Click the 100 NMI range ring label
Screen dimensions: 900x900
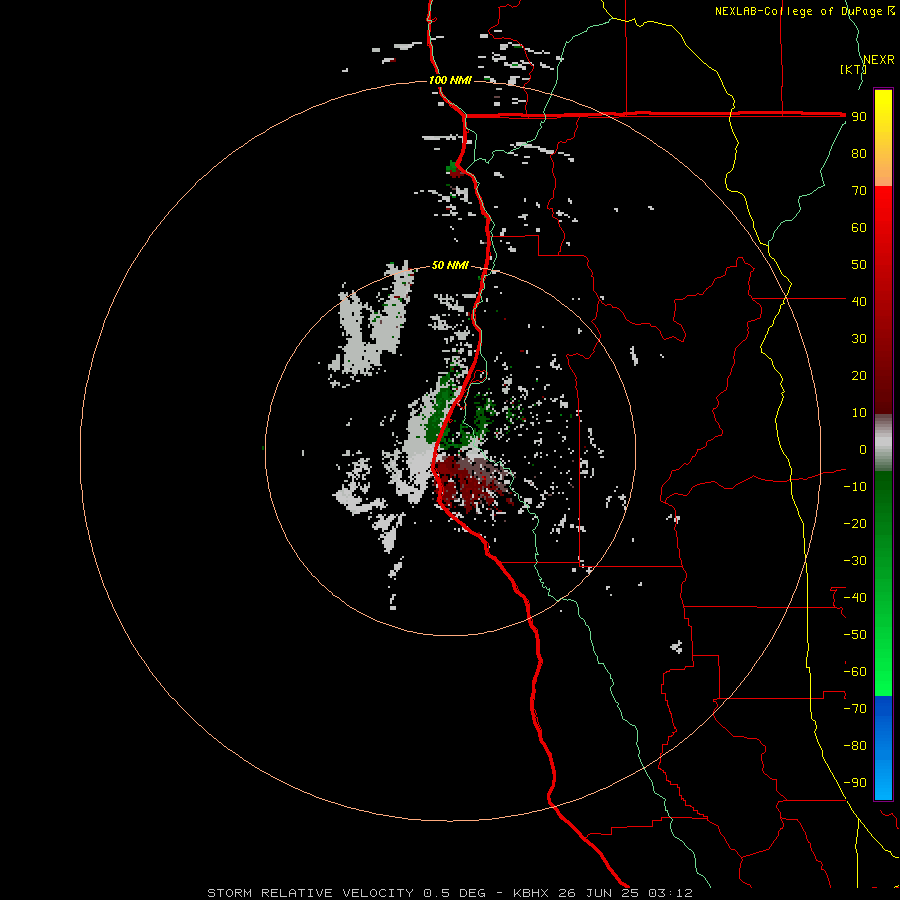click(450, 80)
